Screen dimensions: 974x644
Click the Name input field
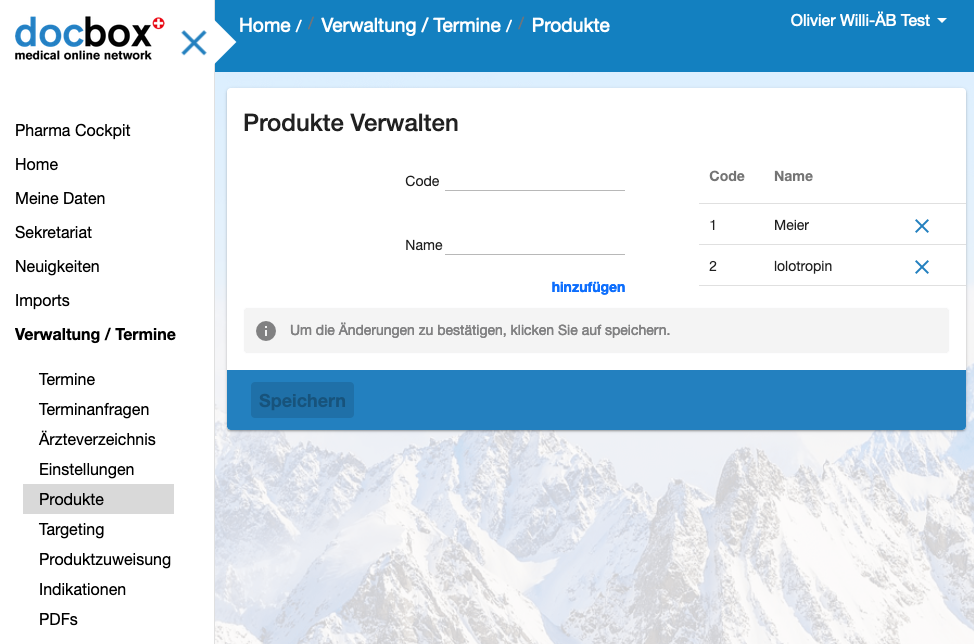pos(535,244)
